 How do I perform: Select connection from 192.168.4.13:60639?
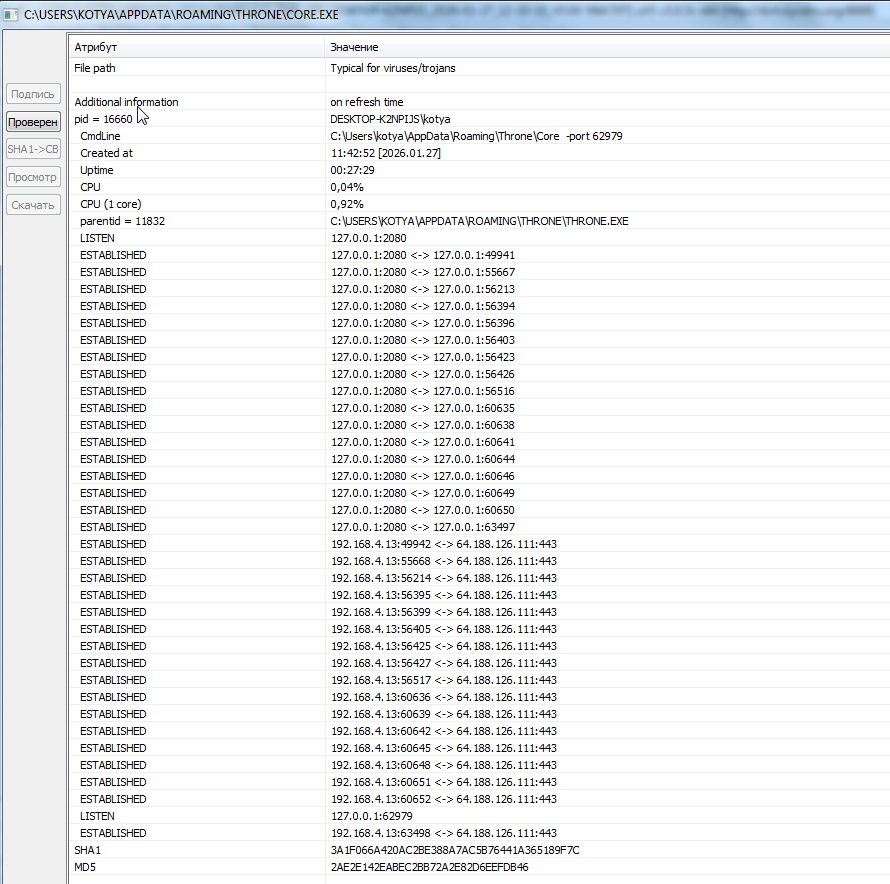click(x=444, y=715)
